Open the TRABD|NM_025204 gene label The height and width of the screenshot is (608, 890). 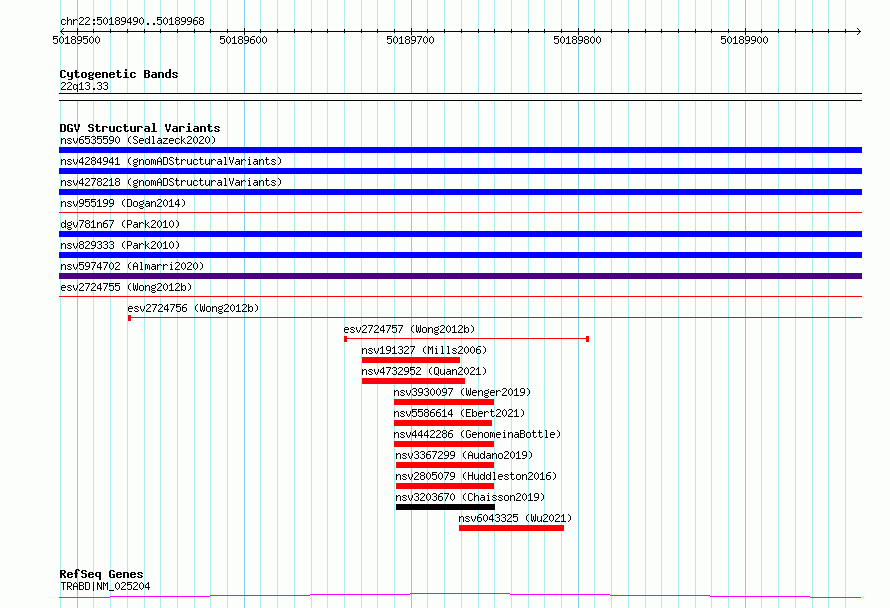pyautogui.click(x=105, y=586)
